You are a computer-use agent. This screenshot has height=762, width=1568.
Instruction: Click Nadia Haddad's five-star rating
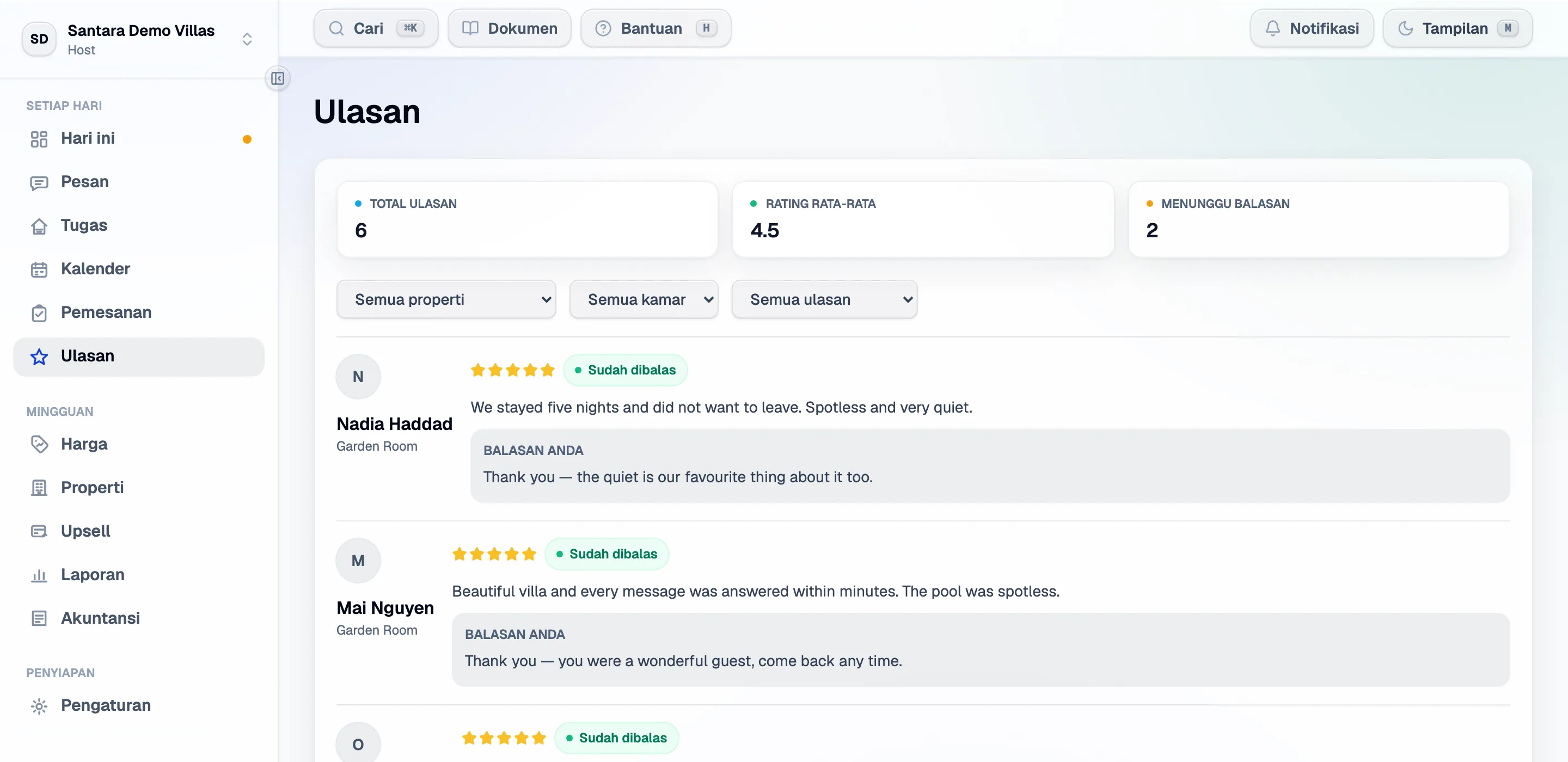coord(512,370)
